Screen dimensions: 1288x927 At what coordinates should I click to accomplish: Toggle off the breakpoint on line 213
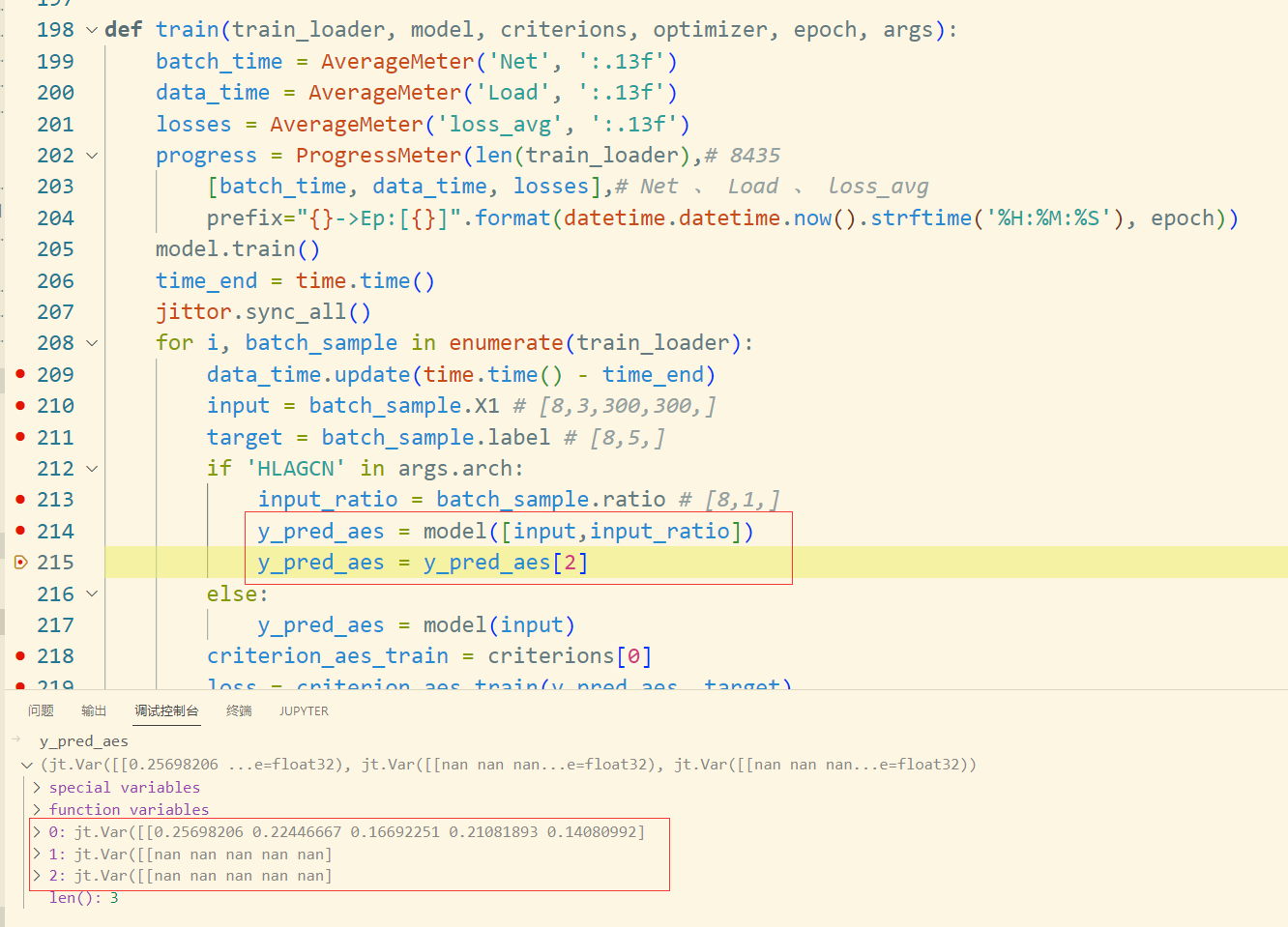pos(20,499)
